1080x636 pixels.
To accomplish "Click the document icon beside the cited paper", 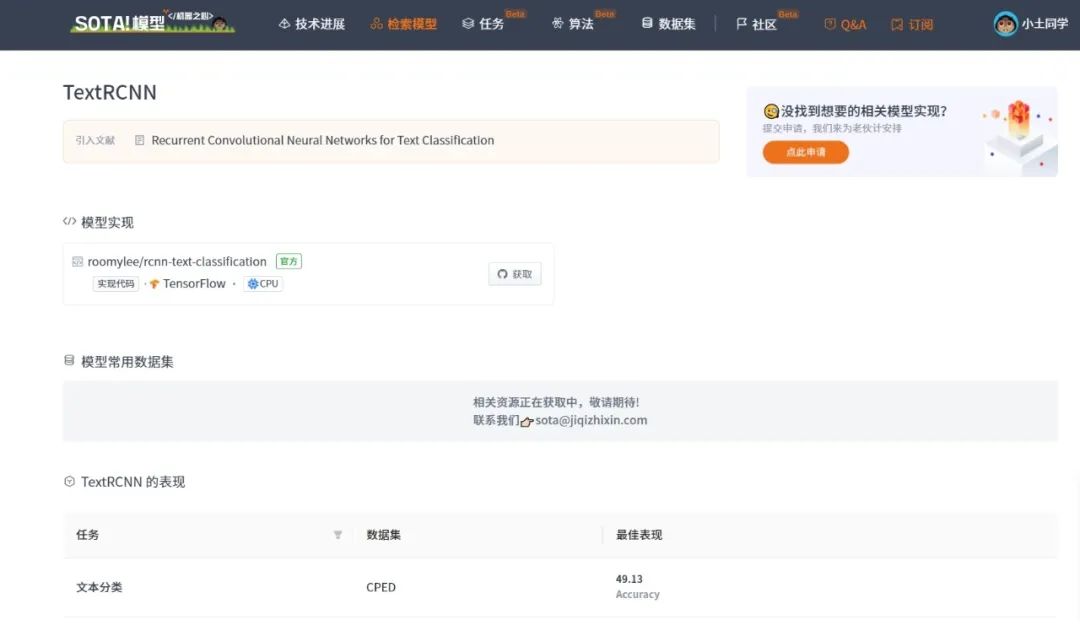I will pos(139,140).
